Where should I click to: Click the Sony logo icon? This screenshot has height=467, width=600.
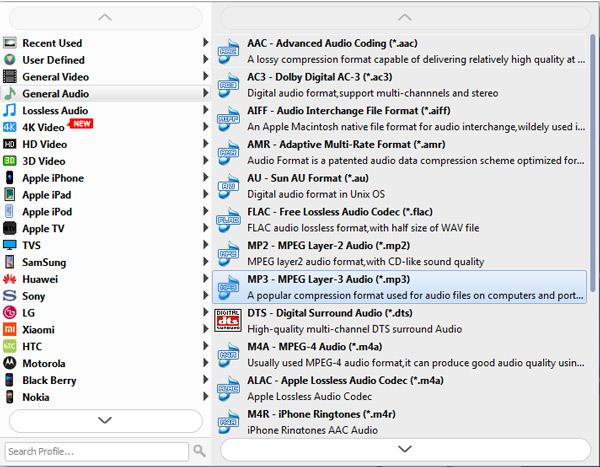tap(10, 296)
